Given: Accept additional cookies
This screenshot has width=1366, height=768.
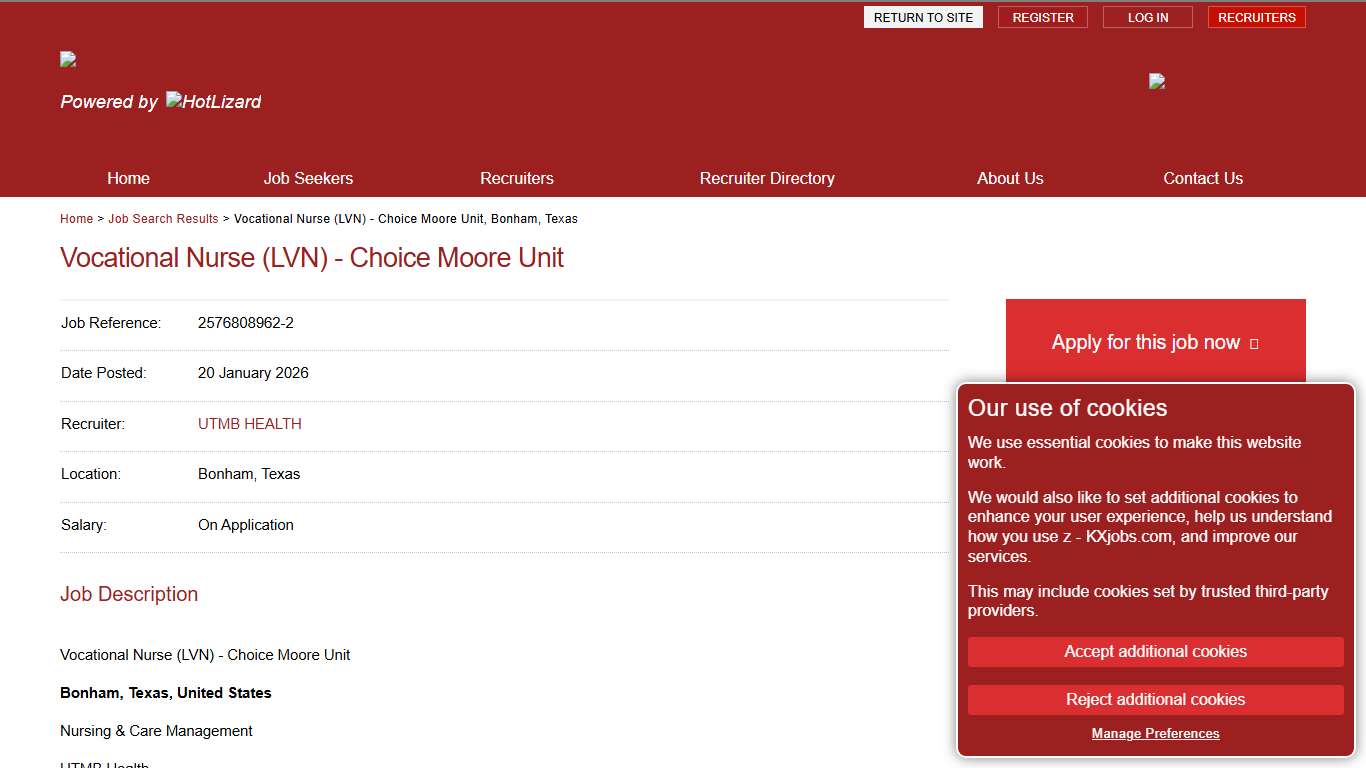Looking at the screenshot, I should tap(1155, 651).
